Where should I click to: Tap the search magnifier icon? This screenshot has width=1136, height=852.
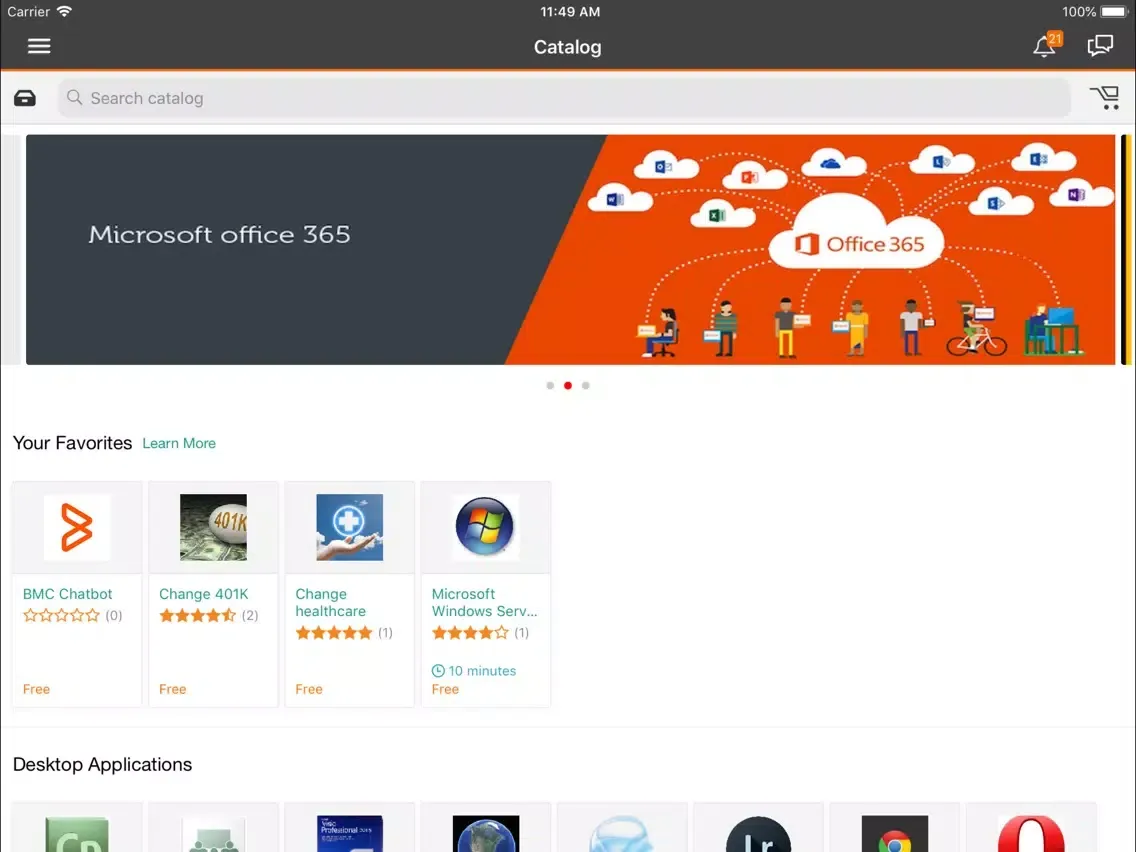(75, 97)
